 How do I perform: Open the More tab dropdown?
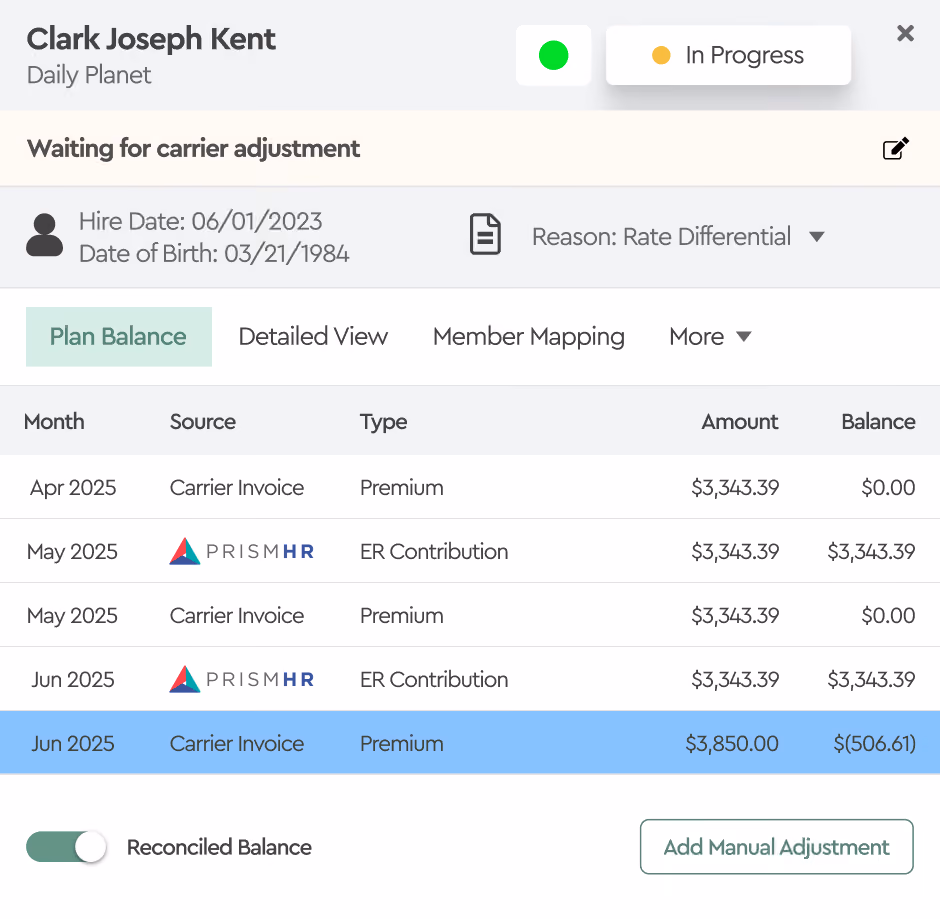710,336
